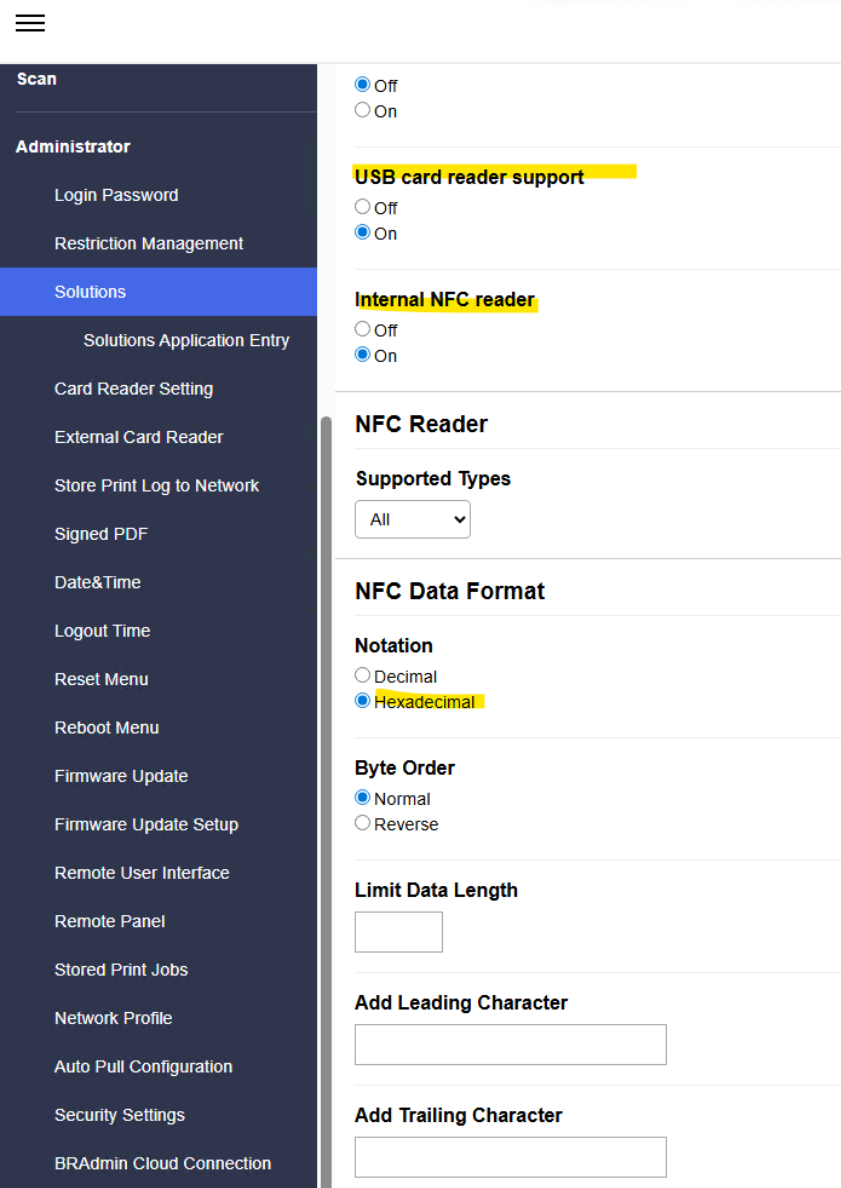Open the Administrator section
The height and width of the screenshot is (1188, 841).
click(x=73, y=147)
